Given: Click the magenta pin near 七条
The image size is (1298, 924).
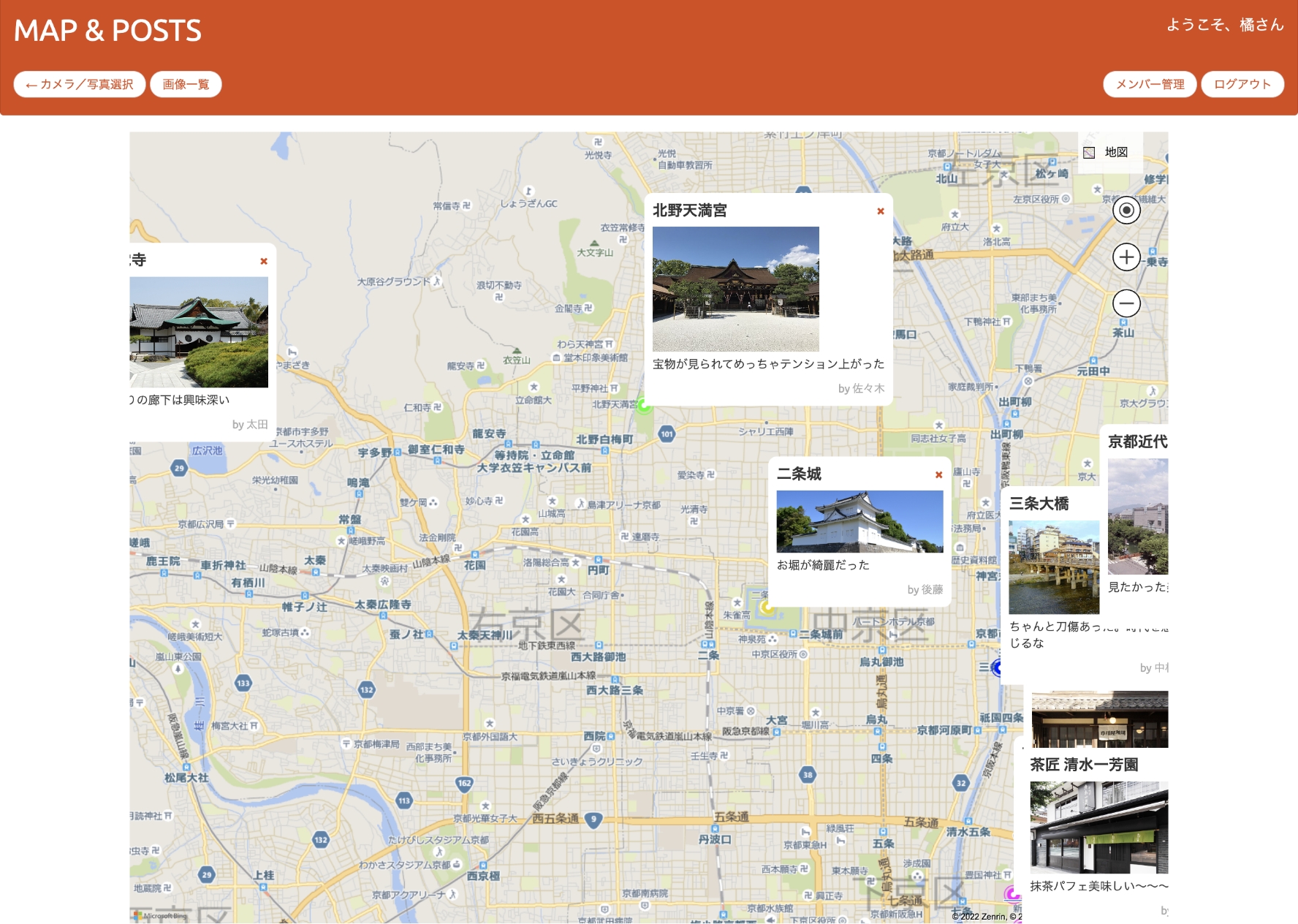Looking at the screenshot, I should click(x=1012, y=893).
